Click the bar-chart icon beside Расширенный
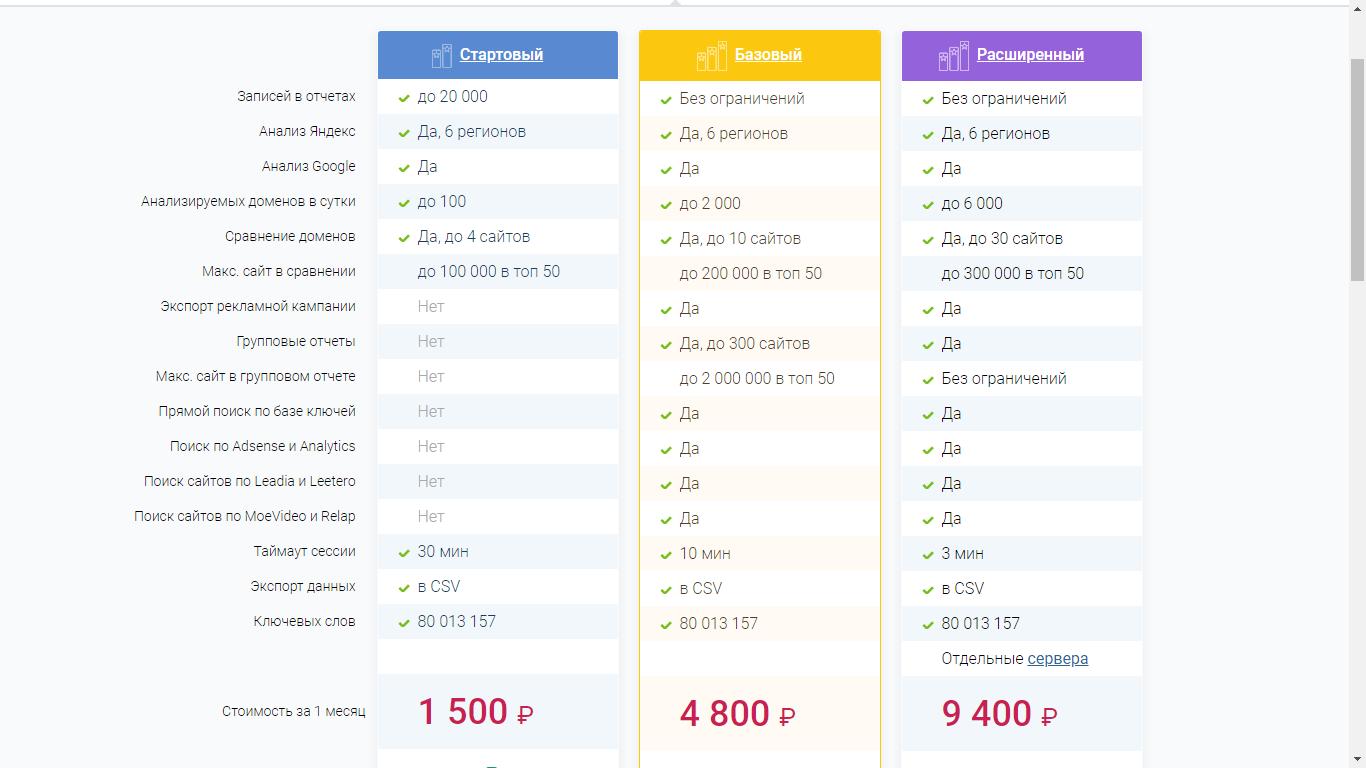 click(x=954, y=56)
